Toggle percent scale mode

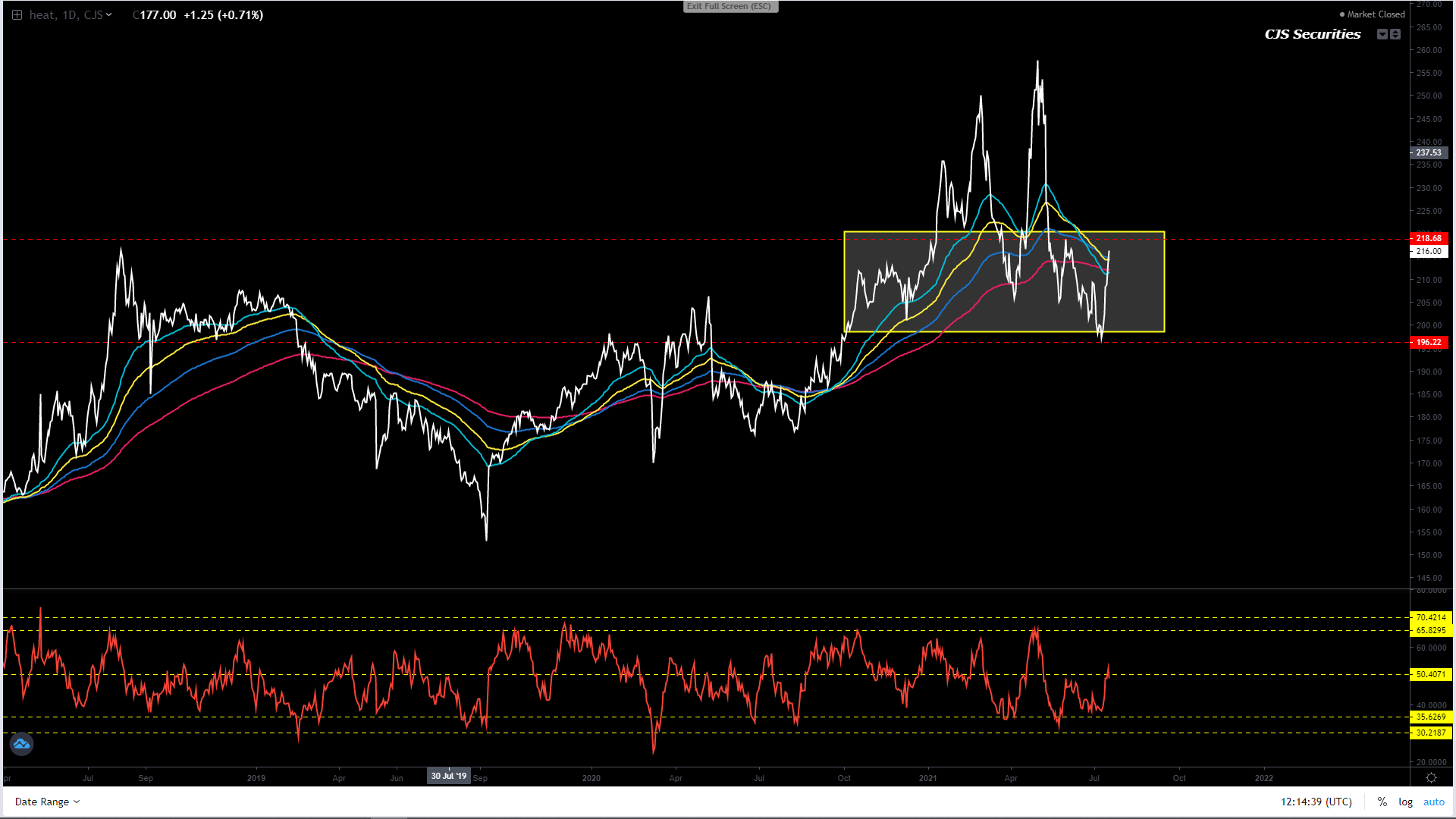[1382, 802]
